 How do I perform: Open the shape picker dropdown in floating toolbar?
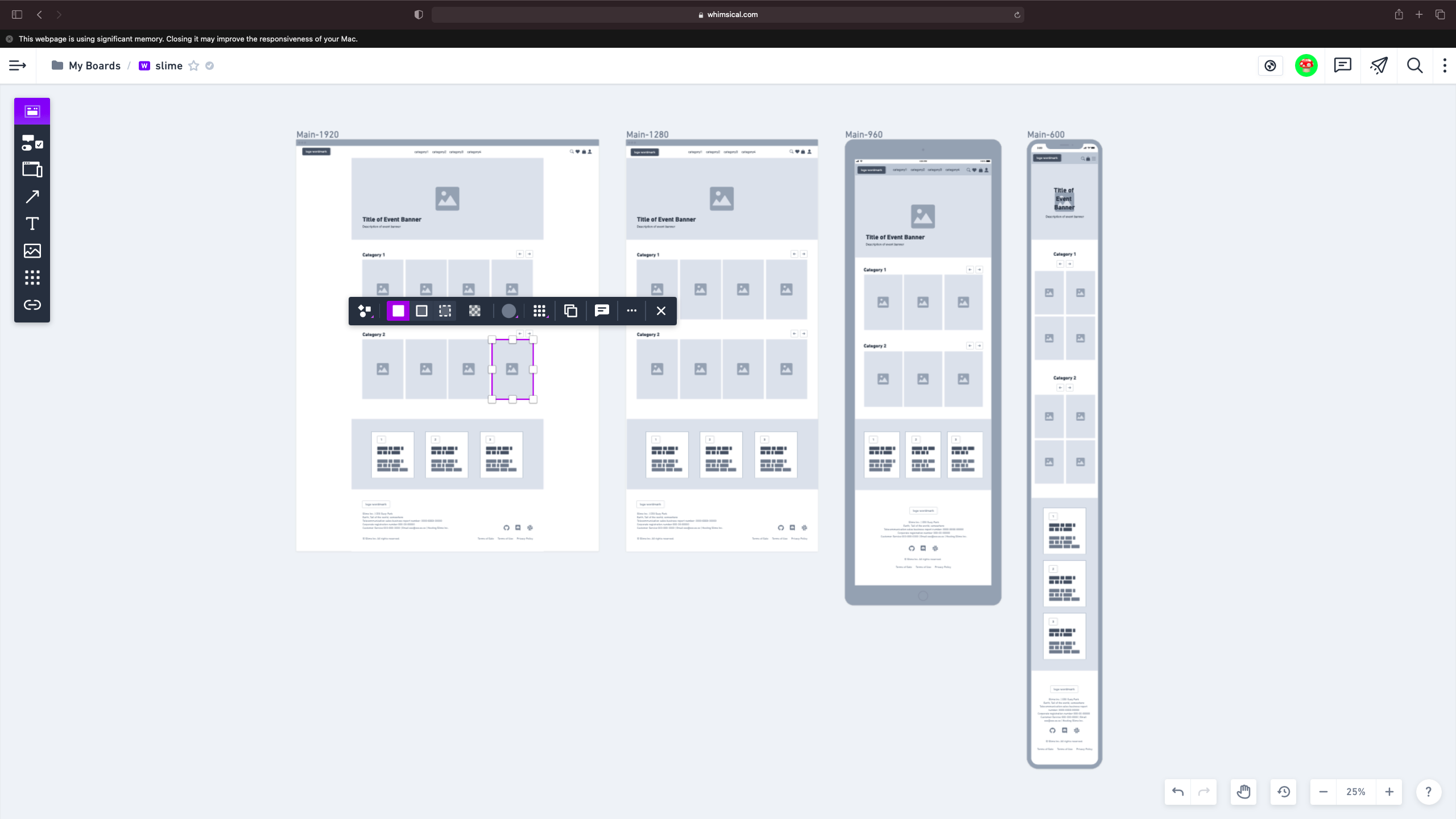pyautogui.click(x=365, y=311)
